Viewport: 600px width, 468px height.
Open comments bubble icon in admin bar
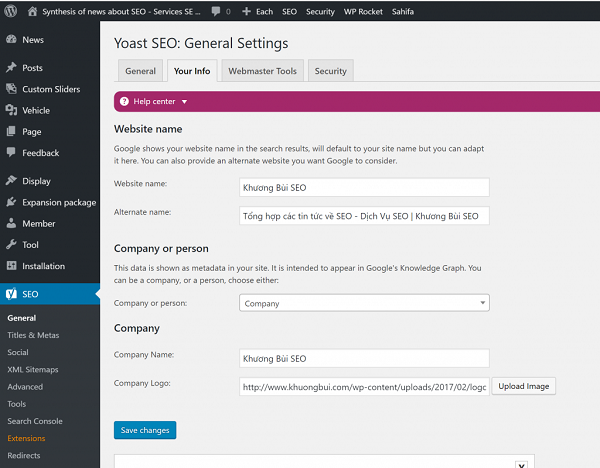coord(216,11)
